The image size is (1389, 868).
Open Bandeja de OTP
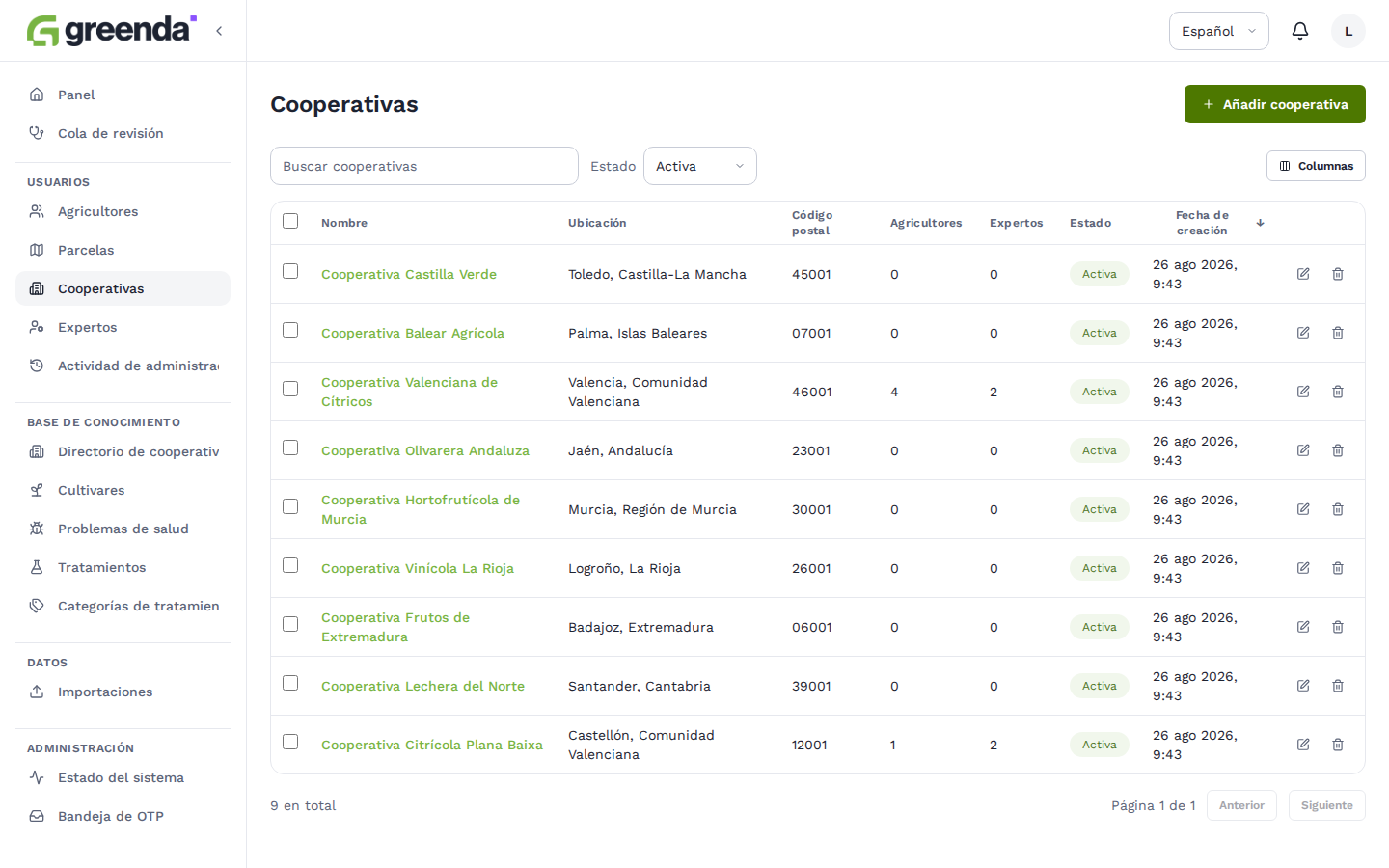(123, 816)
